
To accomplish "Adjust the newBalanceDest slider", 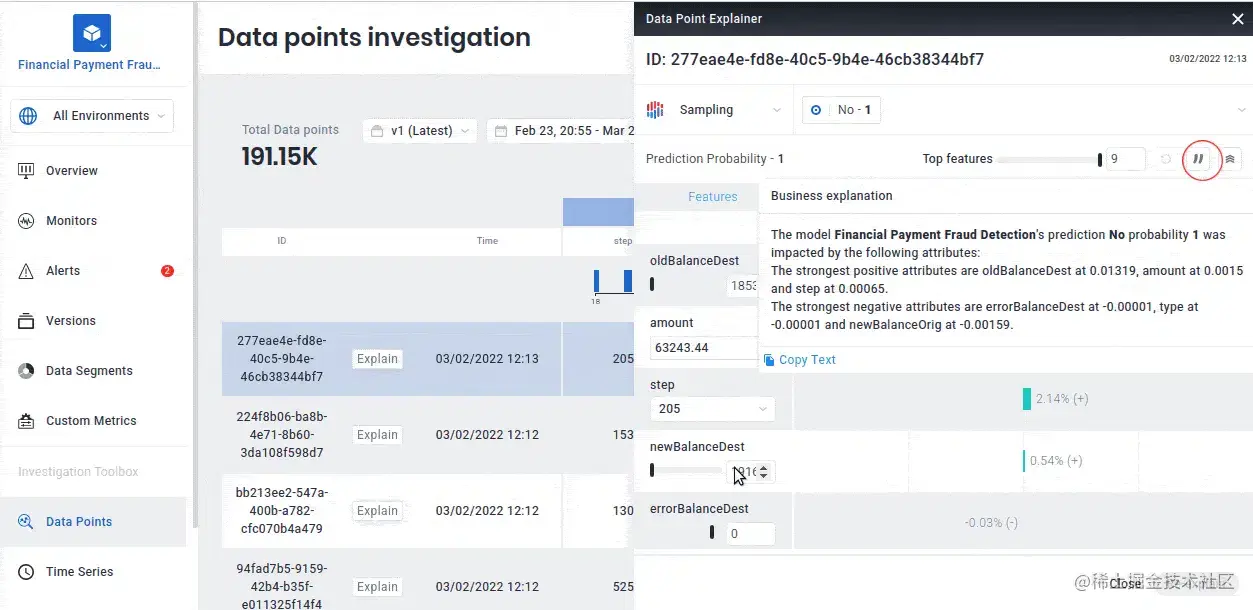I will [x=686, y=470].
